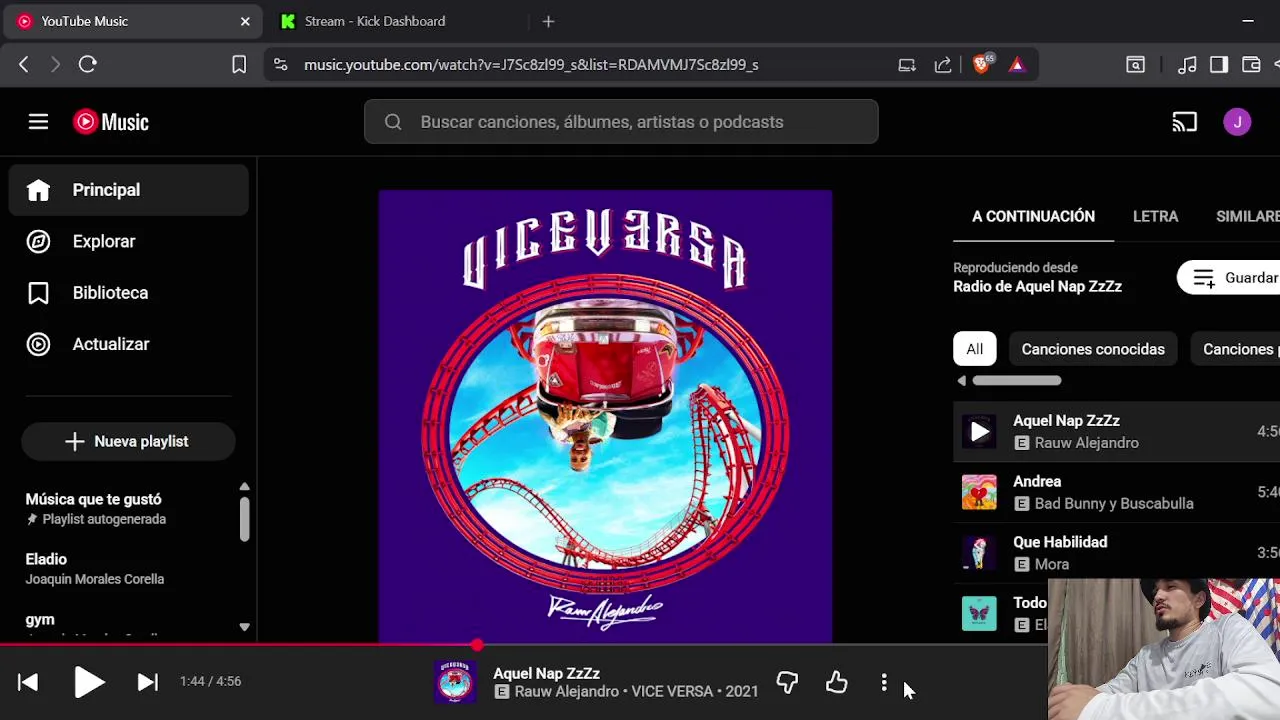Switch to the LETRA tab
The image size is (1280, 720).
click(1155, 216)
